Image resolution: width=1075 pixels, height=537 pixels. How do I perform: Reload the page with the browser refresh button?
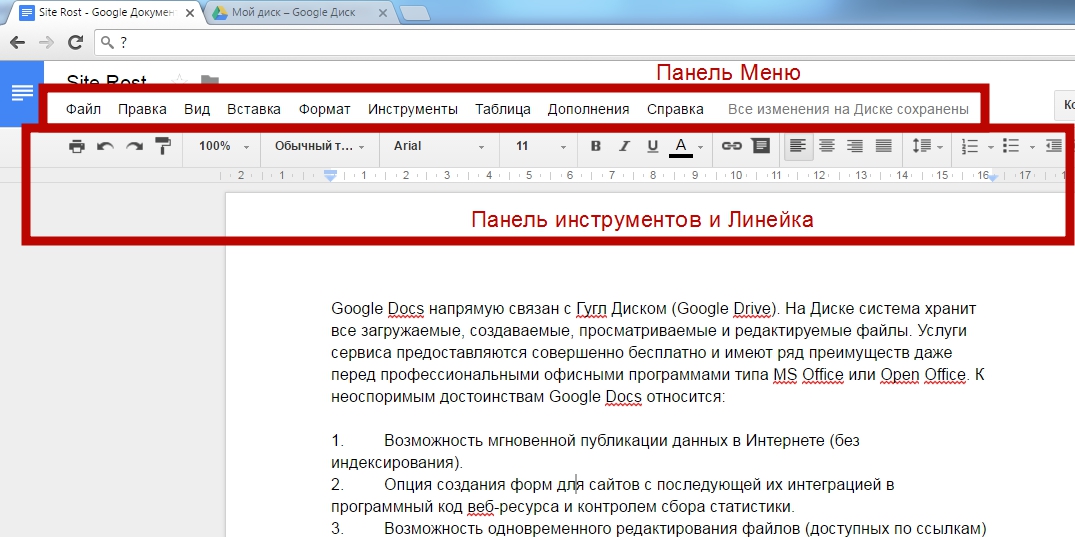tap(75, 42)
